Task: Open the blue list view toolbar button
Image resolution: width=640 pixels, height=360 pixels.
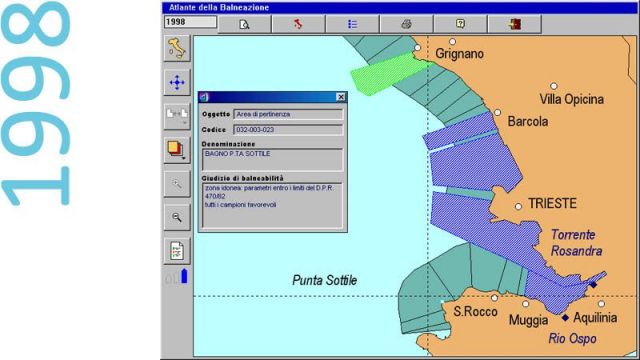Action: click(x=353, y=24)
